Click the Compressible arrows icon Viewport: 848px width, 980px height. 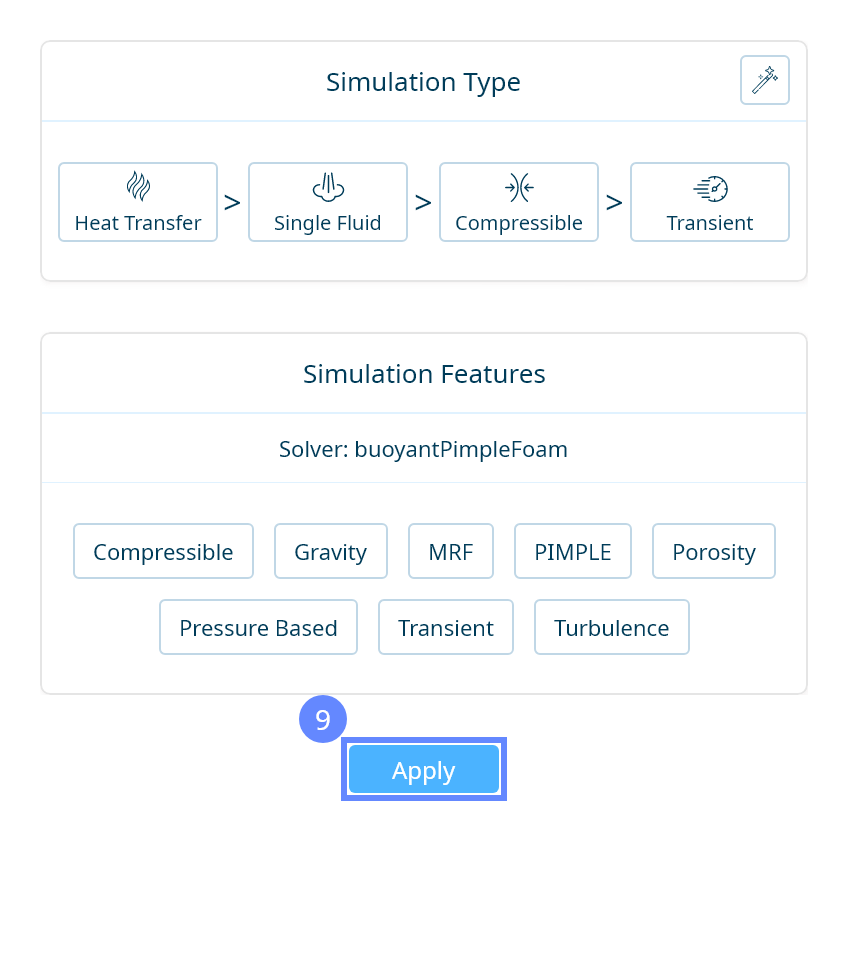(519, 187)
